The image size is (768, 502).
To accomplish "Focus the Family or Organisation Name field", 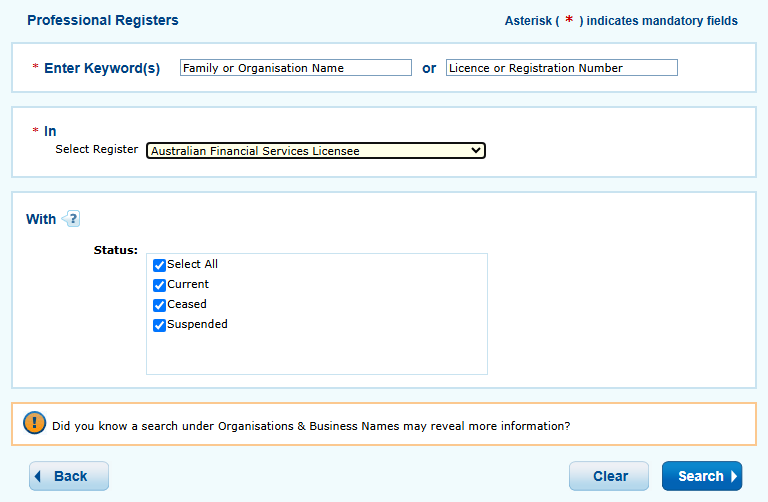I will tap(295, 68).
